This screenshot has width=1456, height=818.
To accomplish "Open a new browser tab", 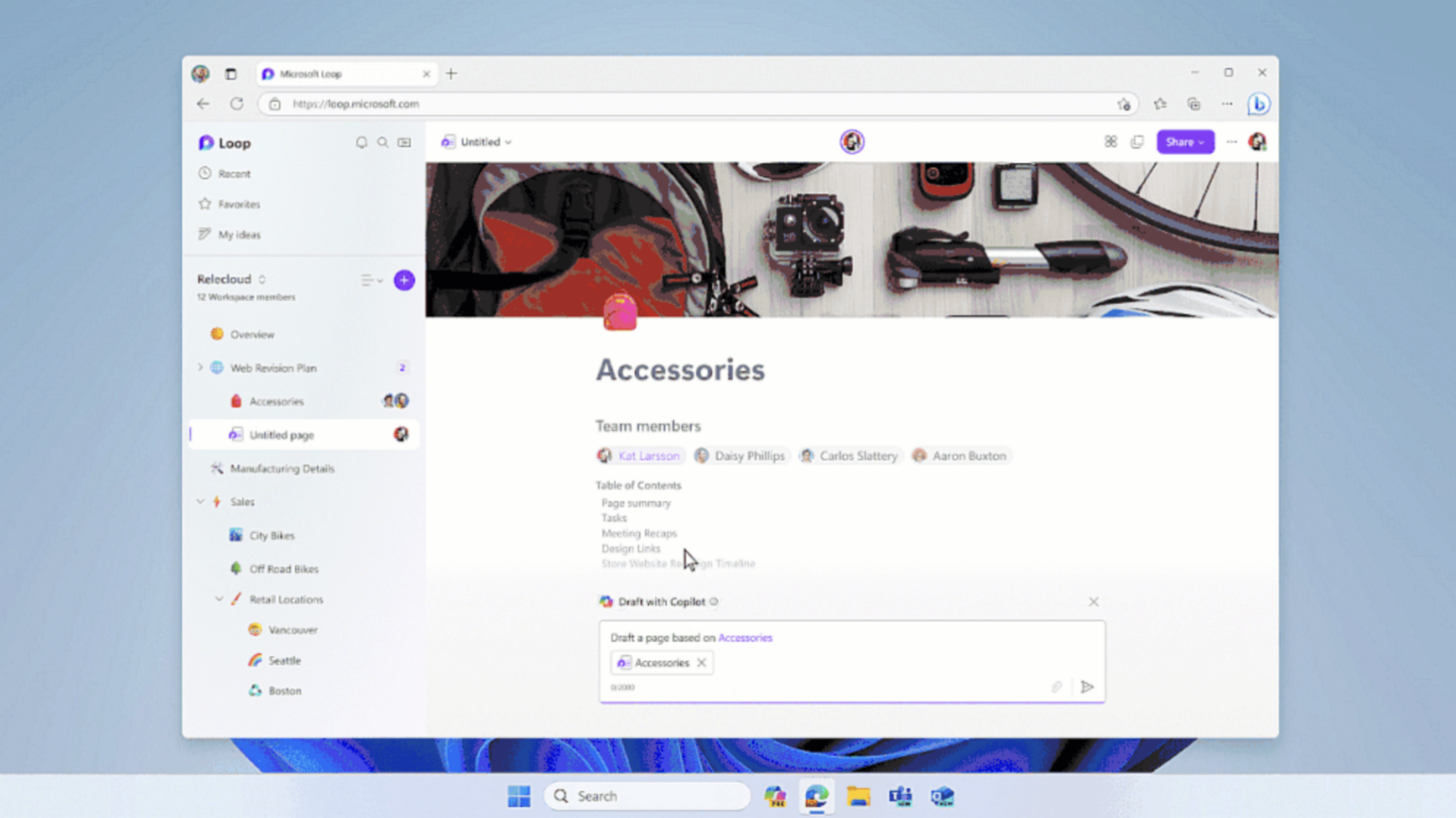I will [451, 74].
